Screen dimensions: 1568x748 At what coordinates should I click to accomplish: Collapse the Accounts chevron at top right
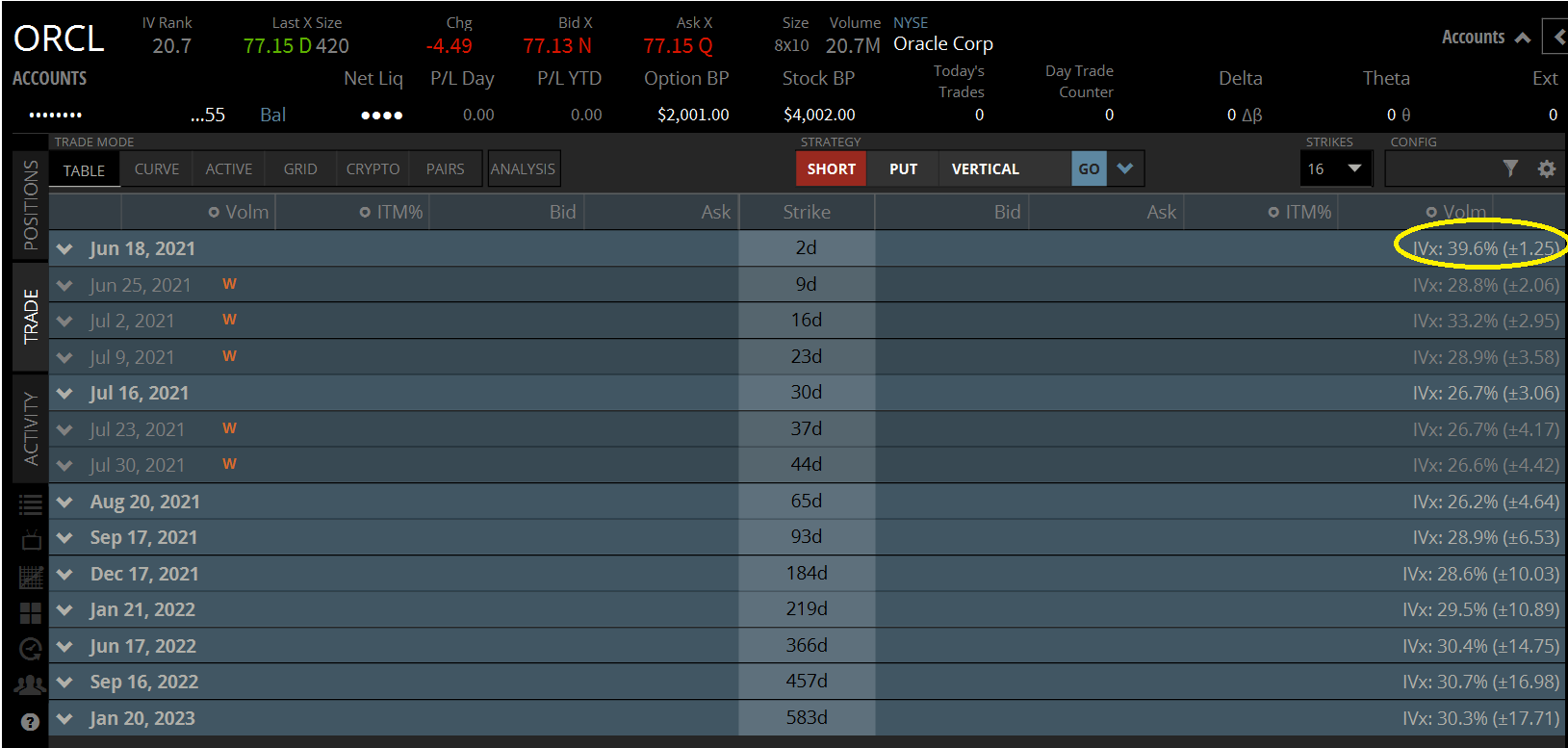(1523, 39)
